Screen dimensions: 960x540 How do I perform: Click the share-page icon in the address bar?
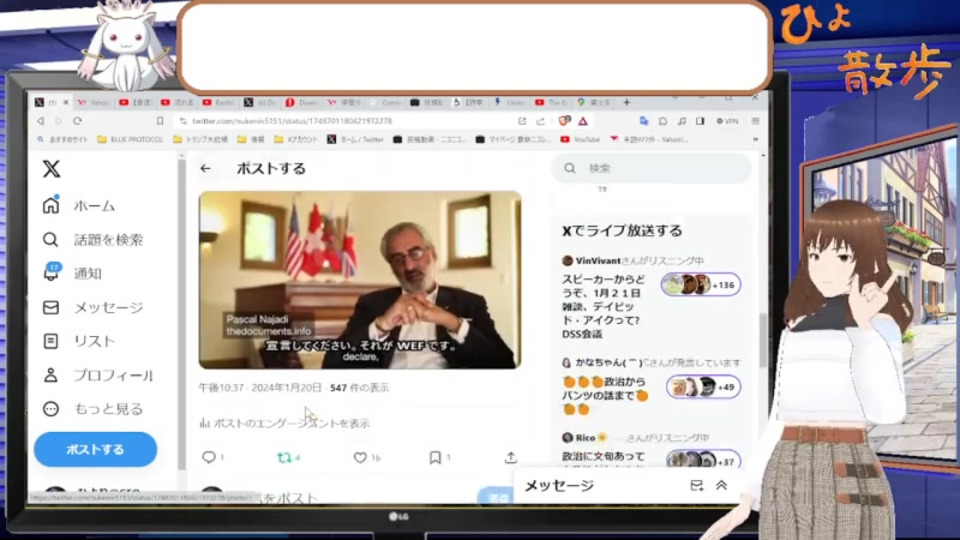(541, 121)
